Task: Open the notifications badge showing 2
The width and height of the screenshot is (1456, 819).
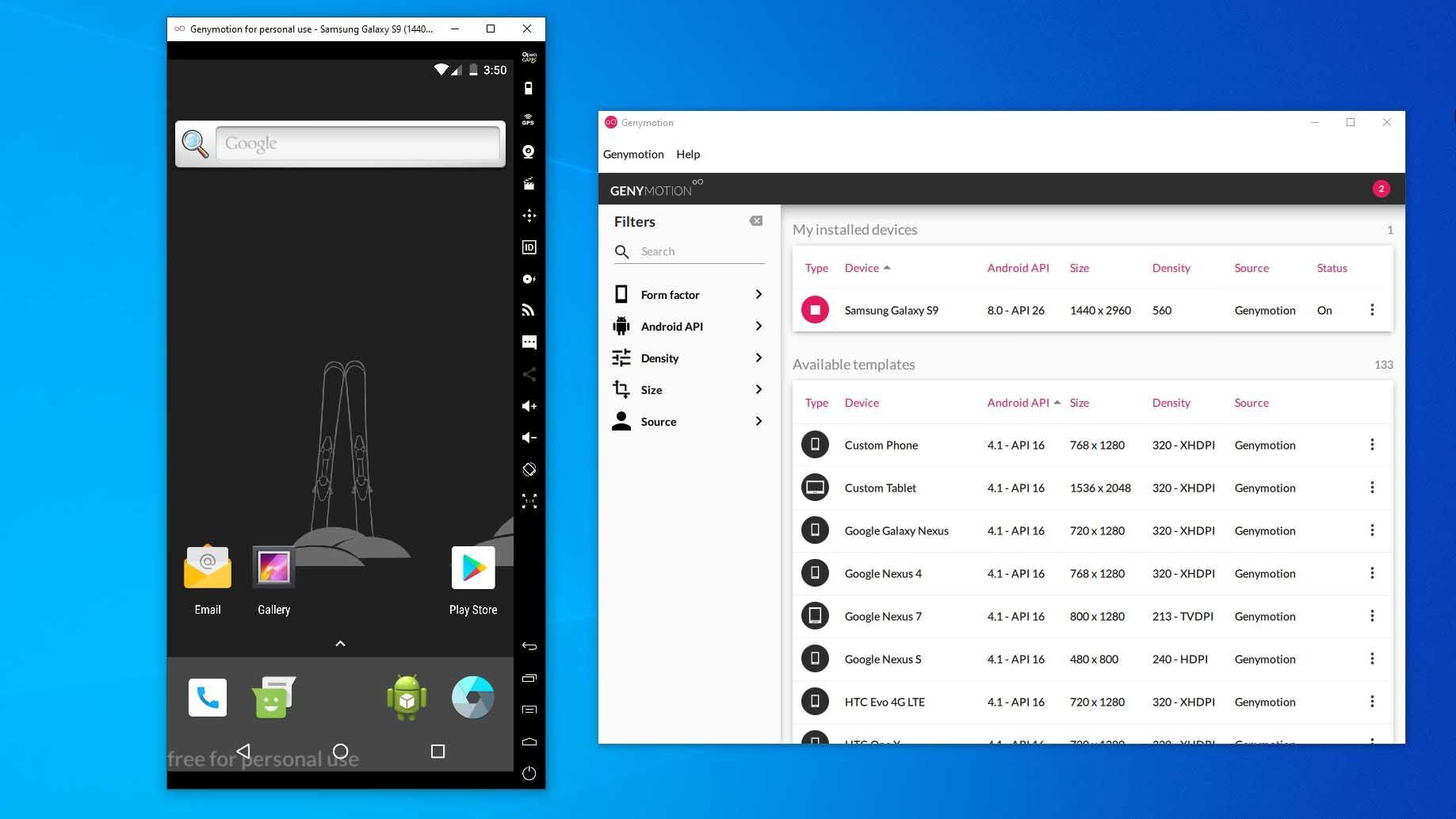Action: (x=1381, y=189)
